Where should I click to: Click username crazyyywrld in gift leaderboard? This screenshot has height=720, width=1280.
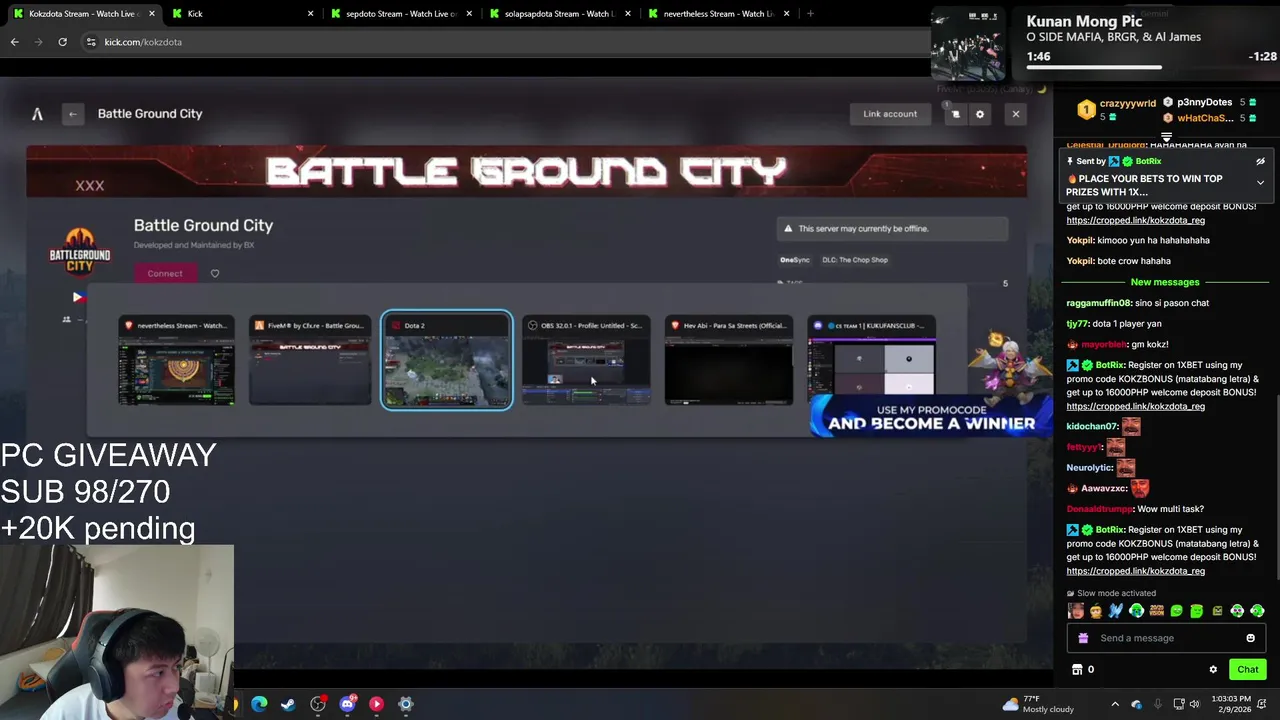click(x=1128, y=103)
